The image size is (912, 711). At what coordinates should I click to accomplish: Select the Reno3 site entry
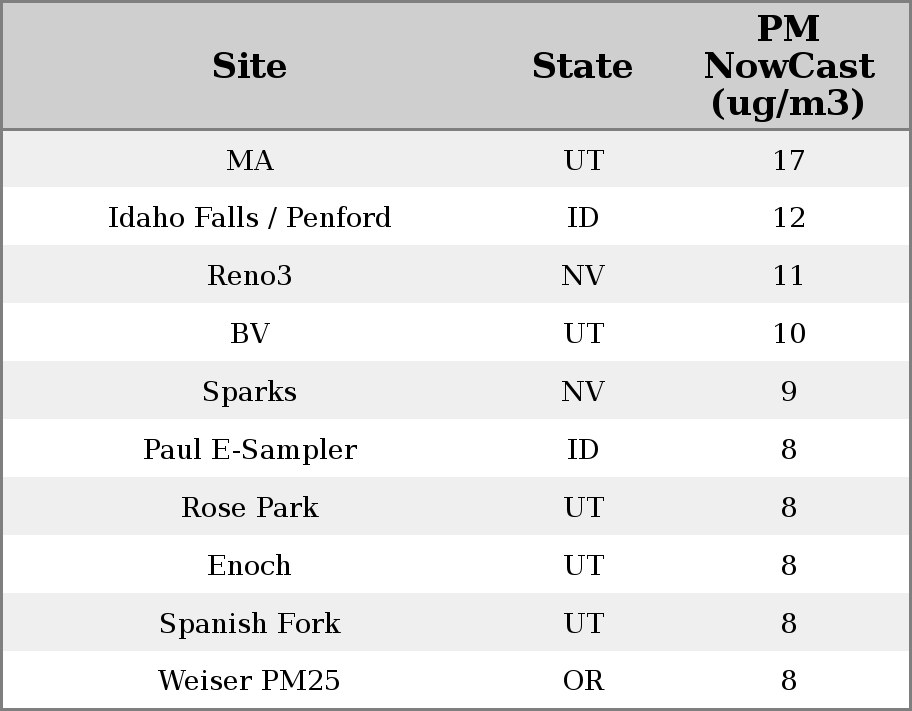click(x=249, y=276)
